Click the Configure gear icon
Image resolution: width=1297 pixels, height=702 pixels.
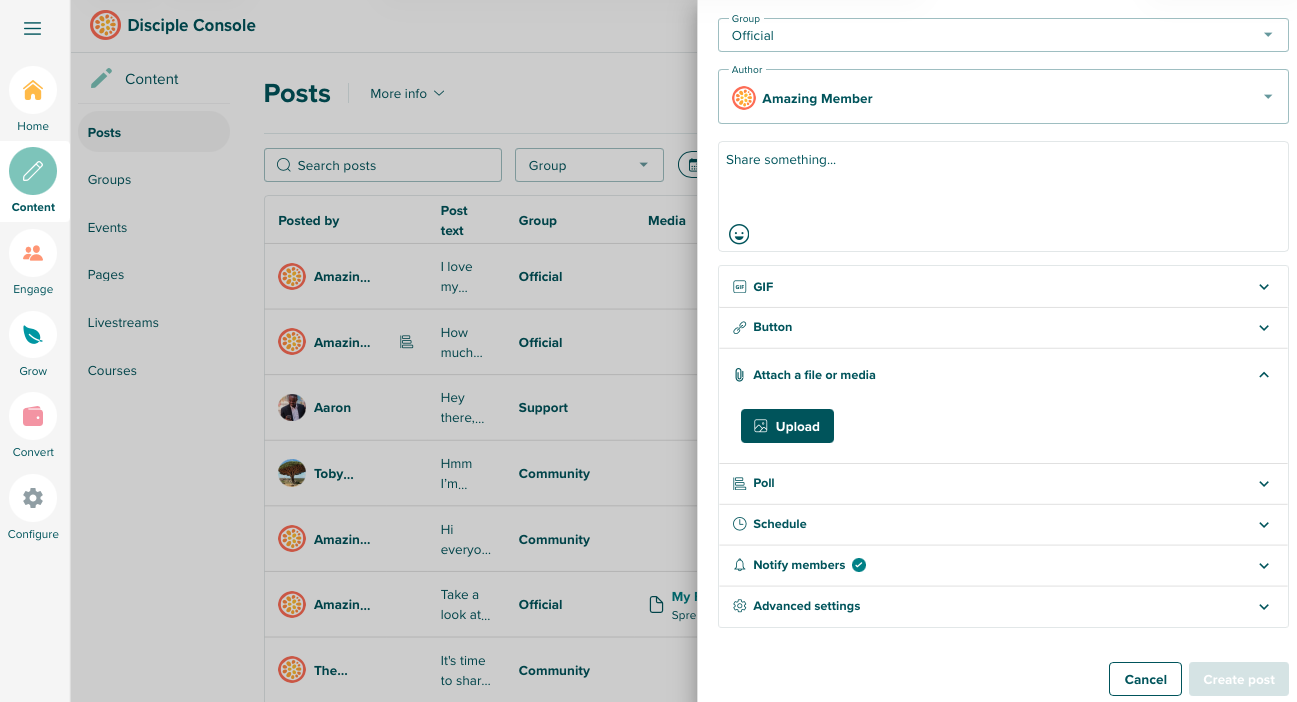point(33,498)
